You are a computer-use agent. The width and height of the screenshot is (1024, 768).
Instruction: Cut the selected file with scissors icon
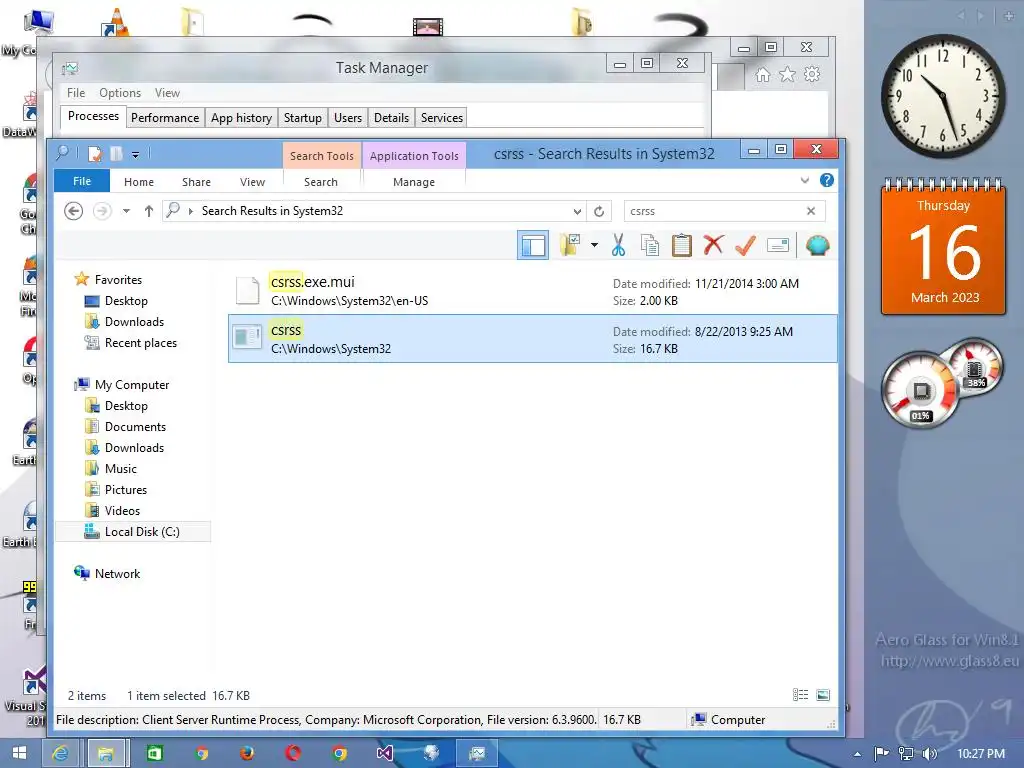coord(618,246)
